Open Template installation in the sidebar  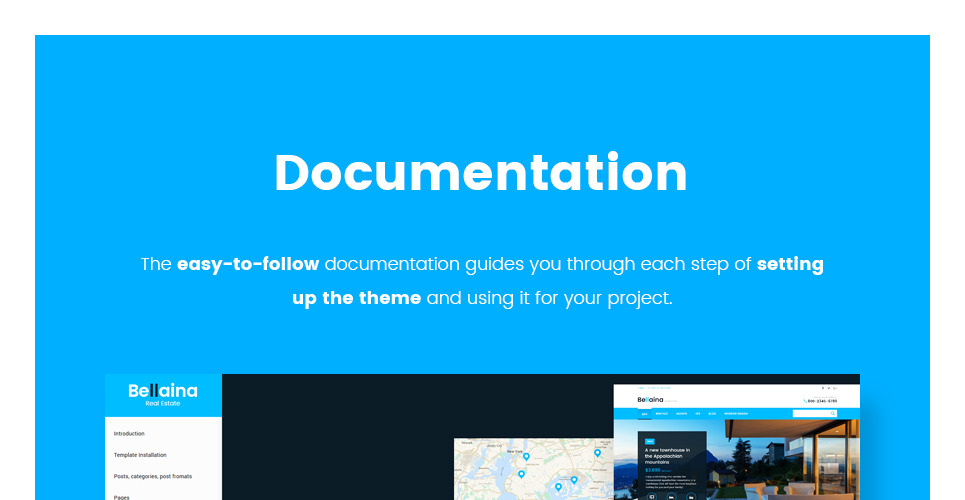140,455
